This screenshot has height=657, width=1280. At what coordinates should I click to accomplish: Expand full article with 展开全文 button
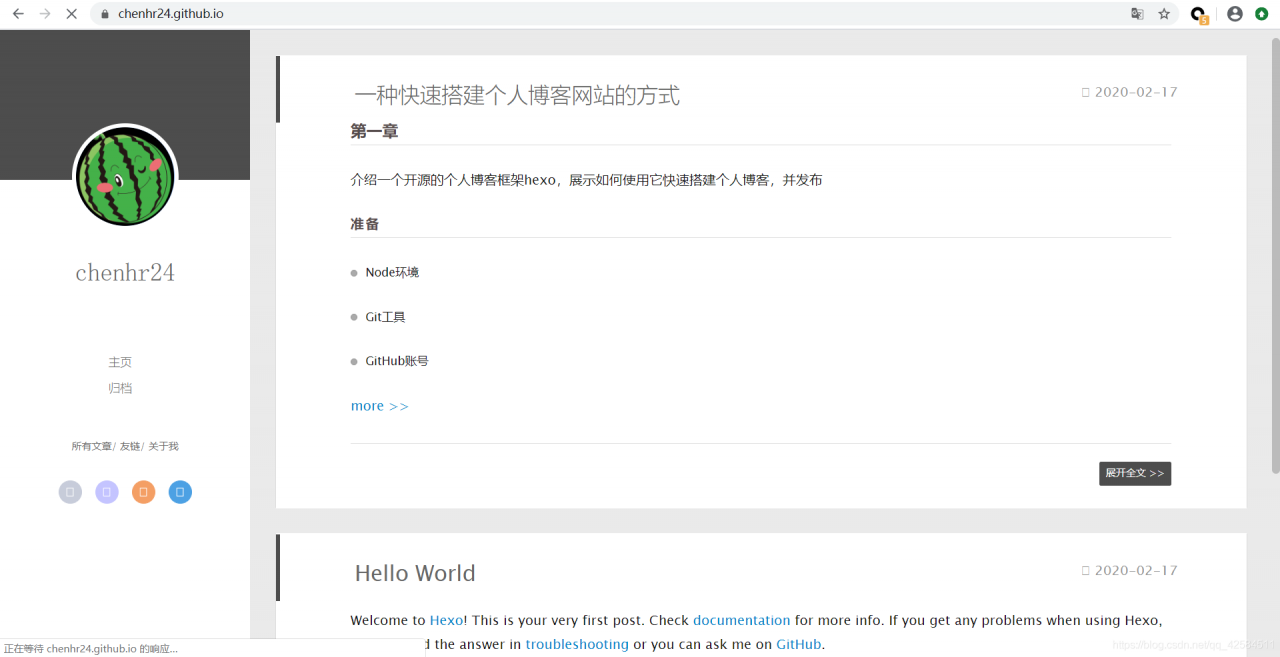pos(1134,473)
